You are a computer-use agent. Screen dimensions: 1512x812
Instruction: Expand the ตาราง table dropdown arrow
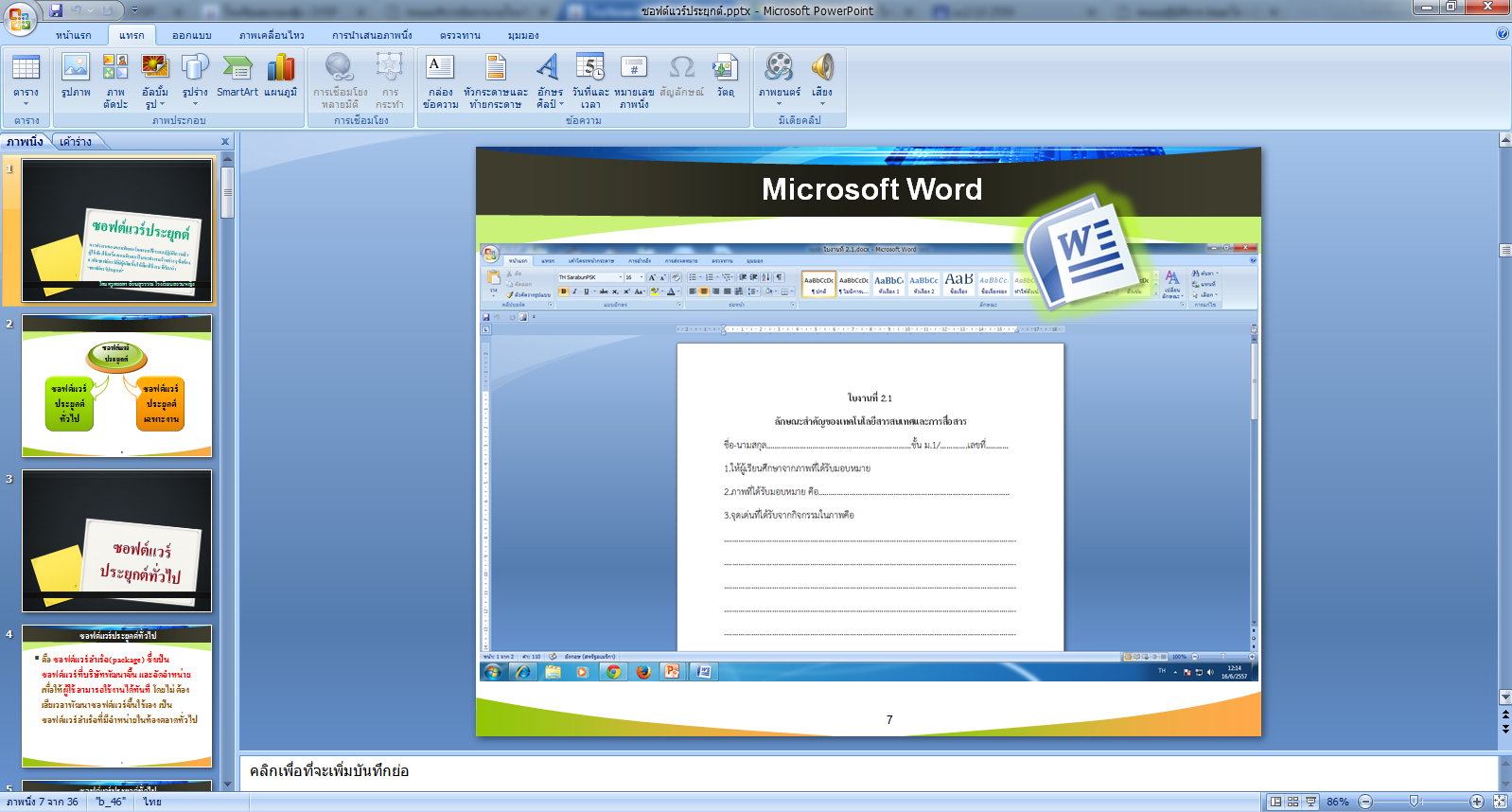(26, 103)
